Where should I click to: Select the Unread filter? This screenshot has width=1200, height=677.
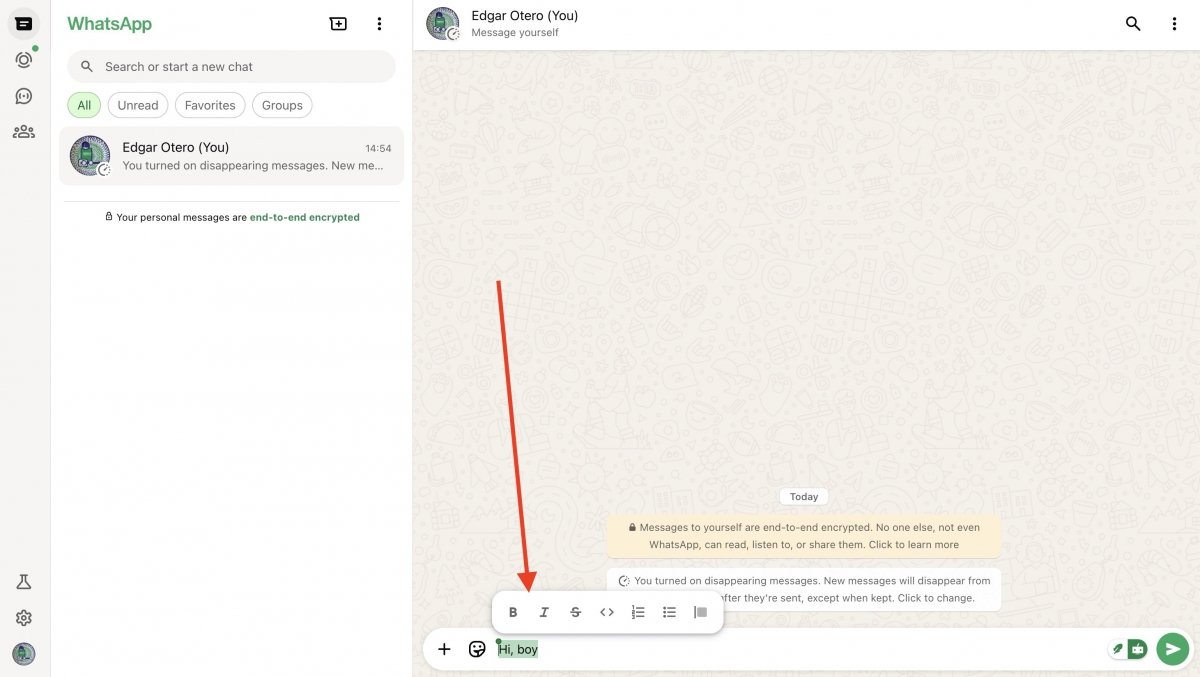click(138, 105)
